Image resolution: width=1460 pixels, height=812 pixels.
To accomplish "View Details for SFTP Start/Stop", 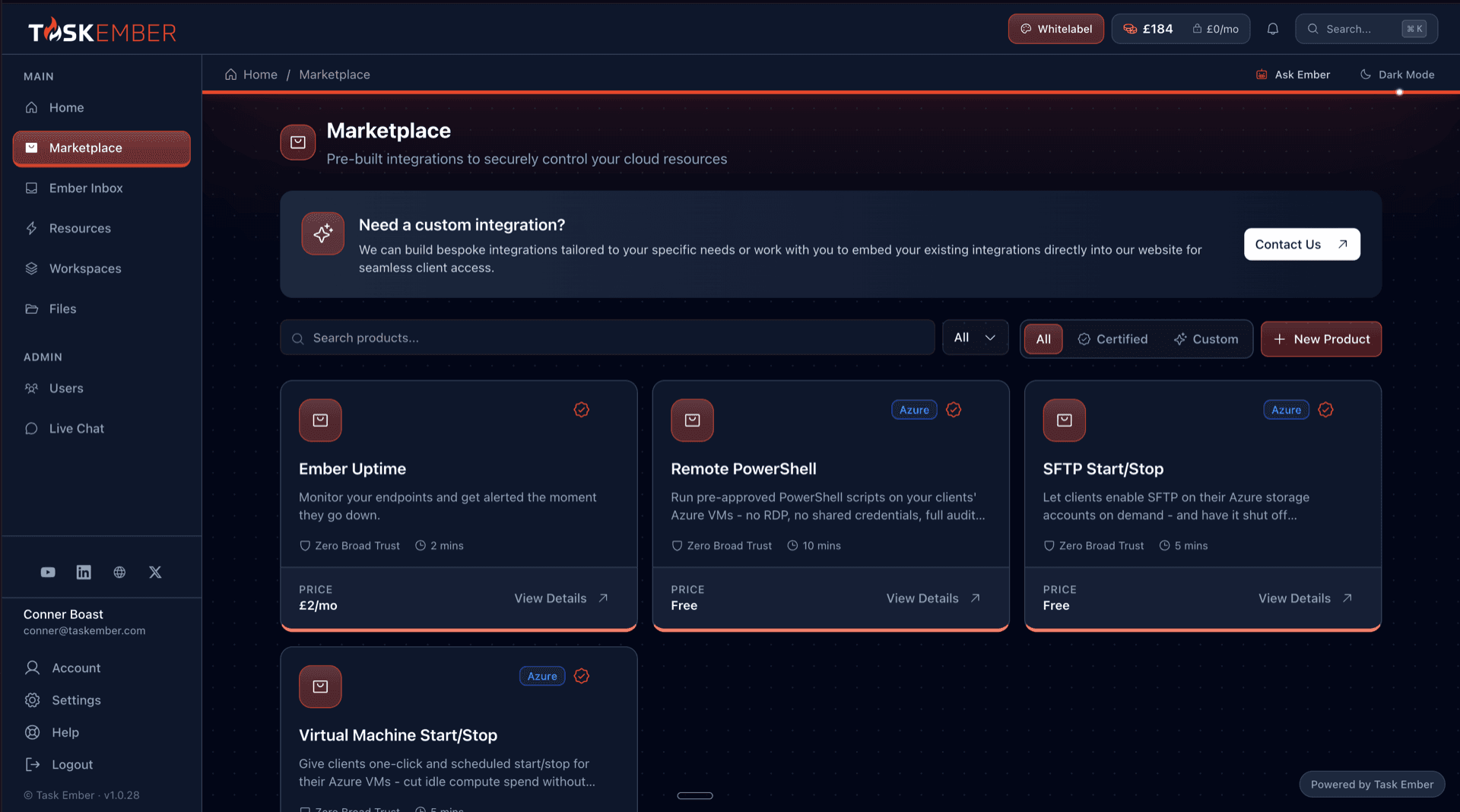I will click(1305, 598).
